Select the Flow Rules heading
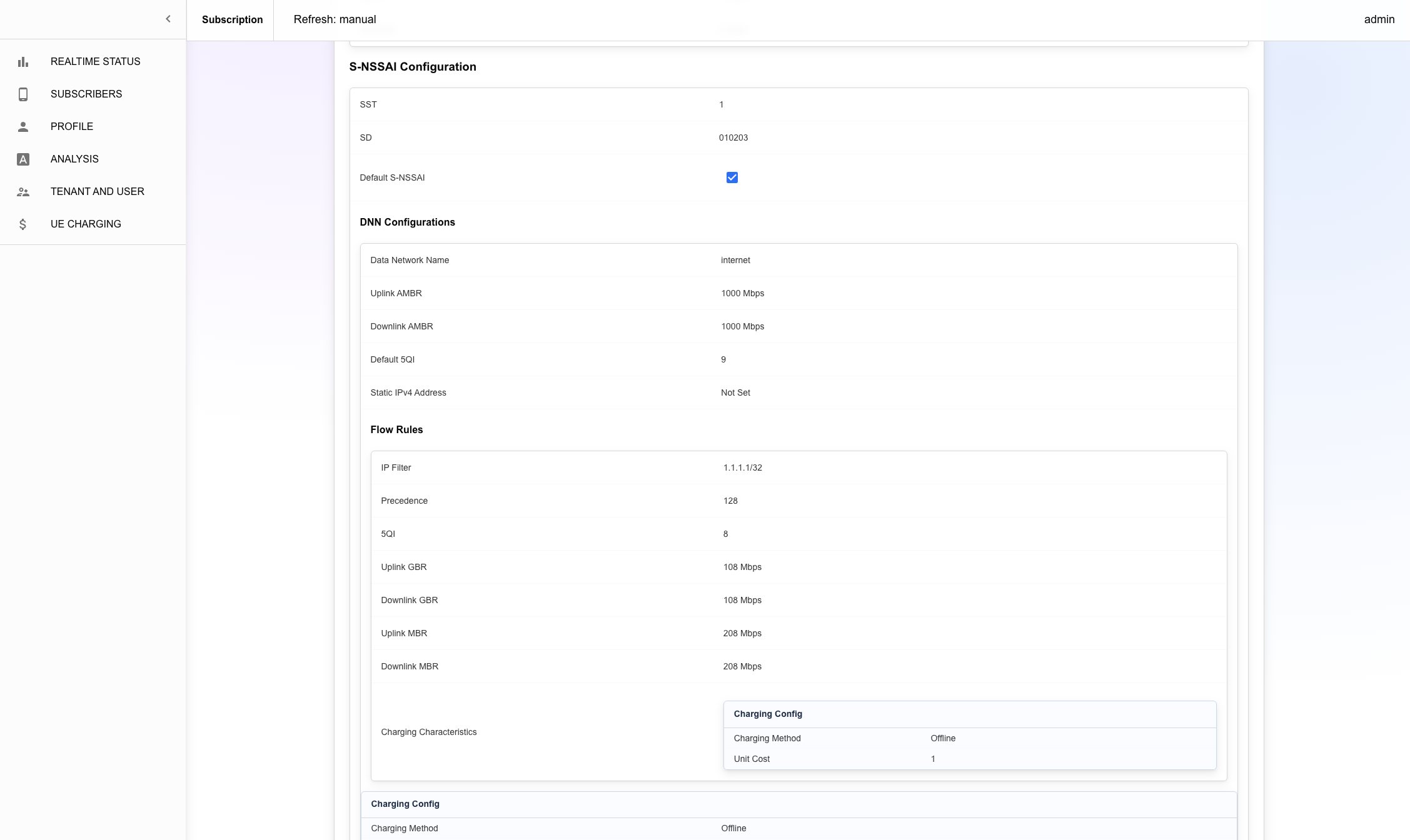 (396, 429)
